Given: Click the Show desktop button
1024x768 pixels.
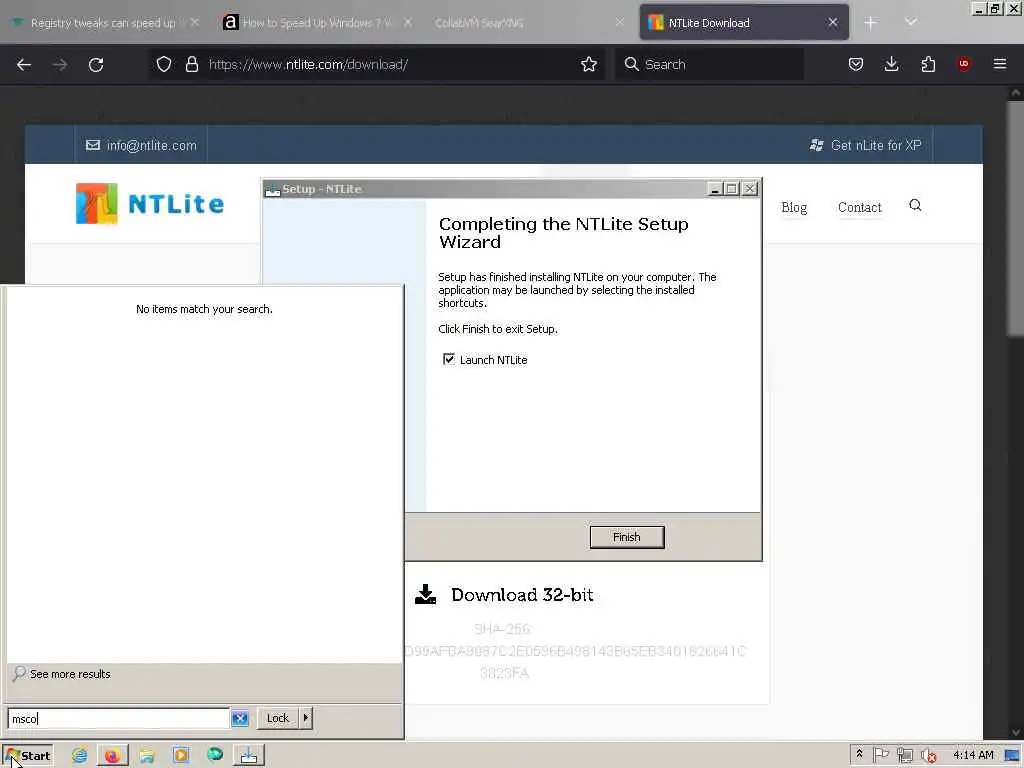Looking at the screenshot, I should (x=1013, y=756).
